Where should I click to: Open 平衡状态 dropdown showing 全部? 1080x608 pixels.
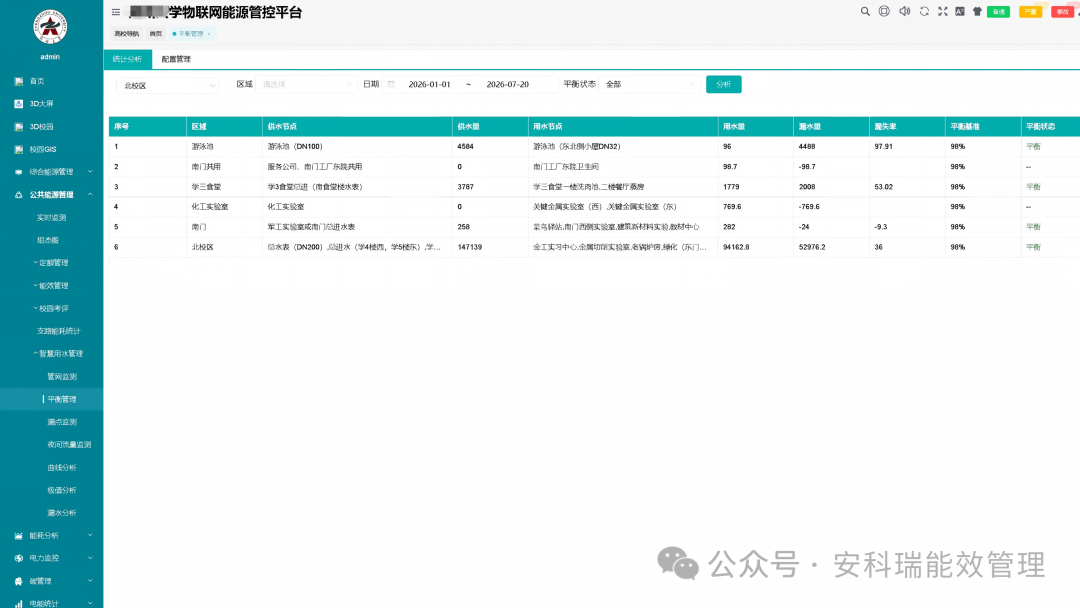click(650, 84)
